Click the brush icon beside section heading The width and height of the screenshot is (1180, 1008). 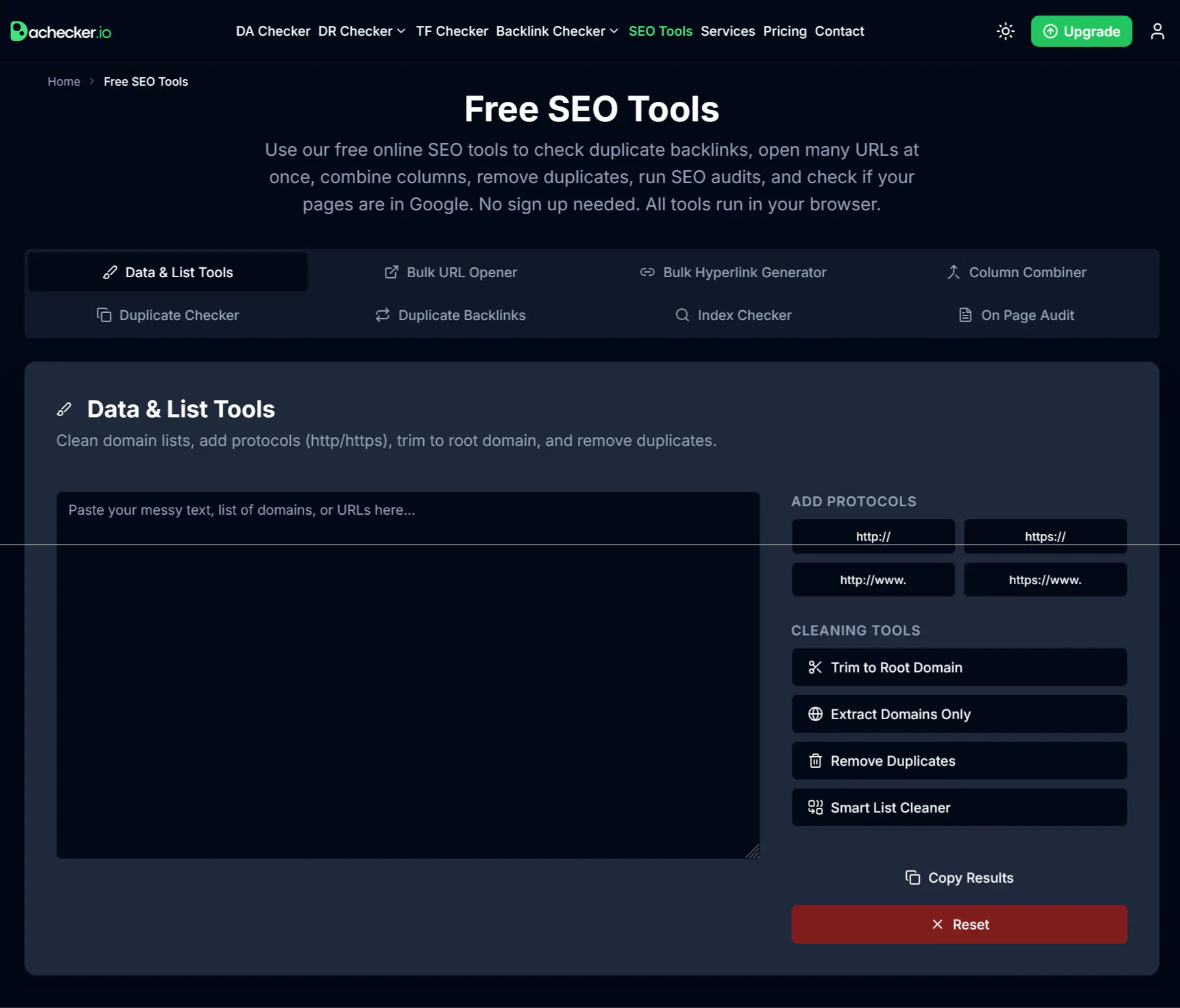[x=64, y=410]
